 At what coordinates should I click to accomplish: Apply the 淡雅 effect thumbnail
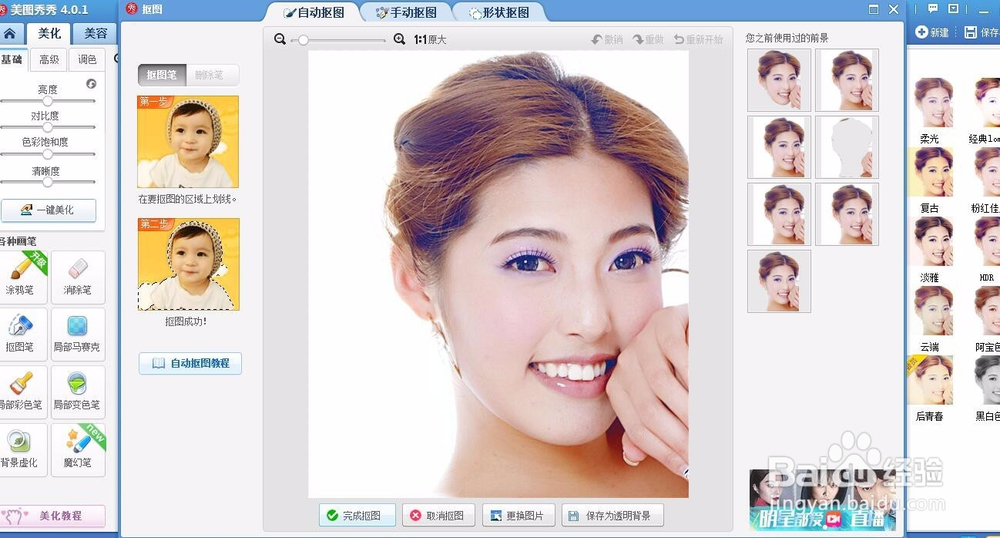930,241
